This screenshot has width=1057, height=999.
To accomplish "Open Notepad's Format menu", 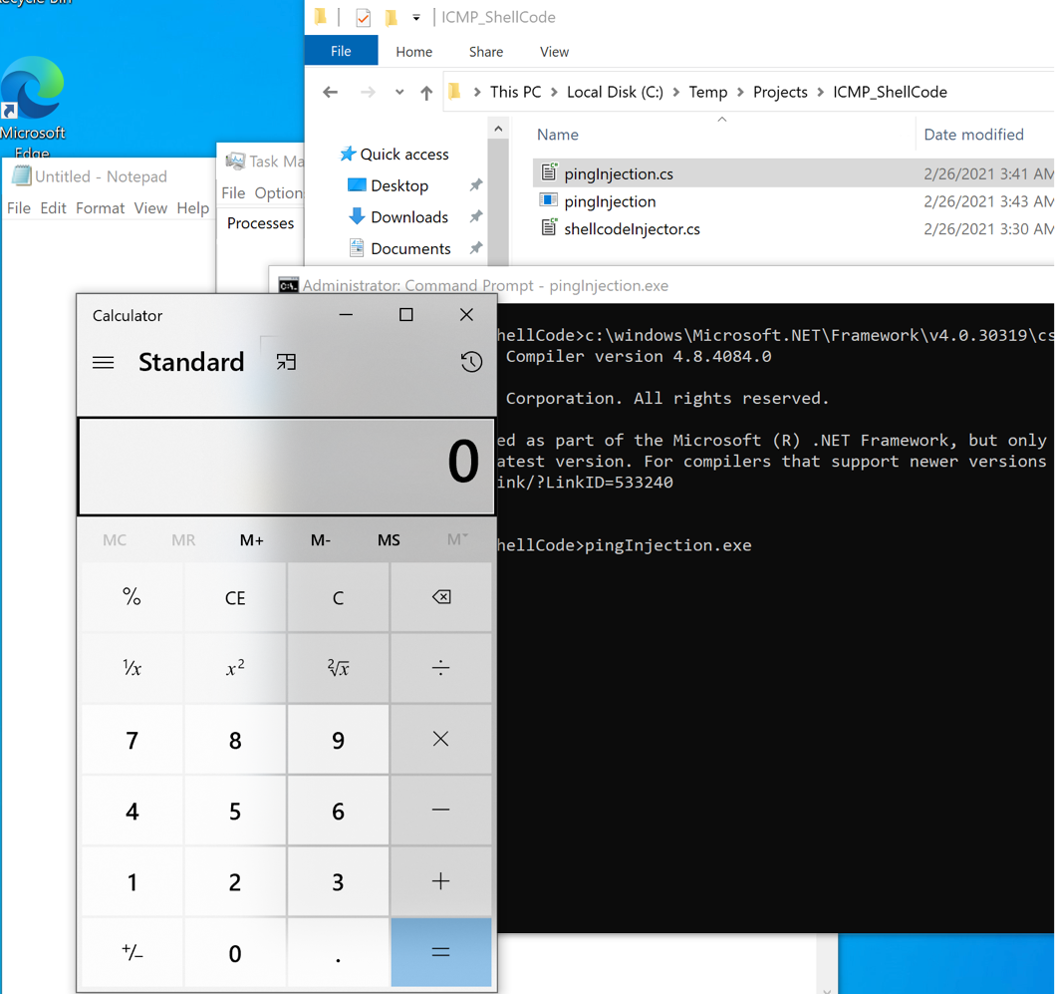I will click(x=100, y=208).
